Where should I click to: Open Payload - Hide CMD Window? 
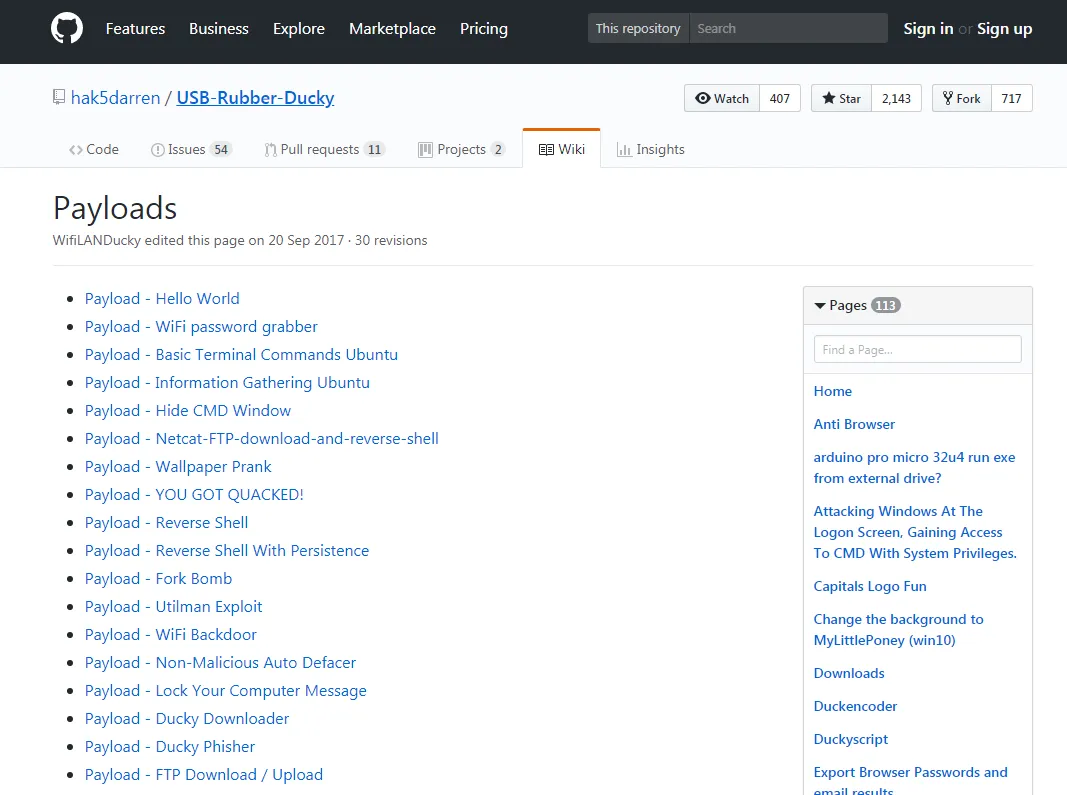188,410
